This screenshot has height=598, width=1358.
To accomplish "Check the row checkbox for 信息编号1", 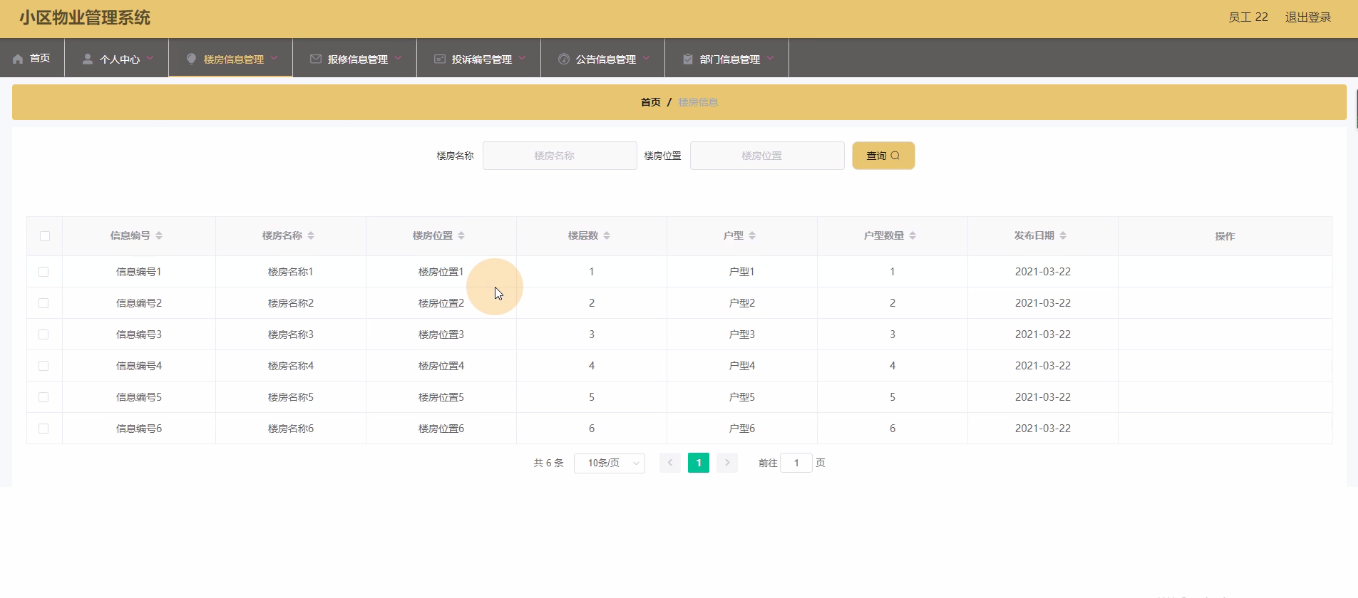I will (44, 272).
